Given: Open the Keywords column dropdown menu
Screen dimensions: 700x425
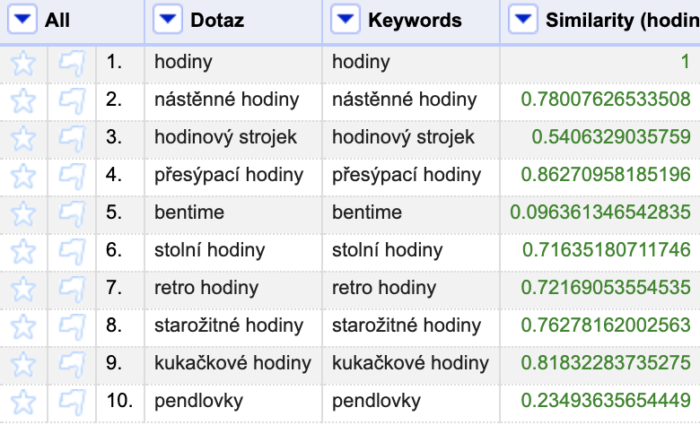Looking at the screenshot, I should [x=346, y=20].
